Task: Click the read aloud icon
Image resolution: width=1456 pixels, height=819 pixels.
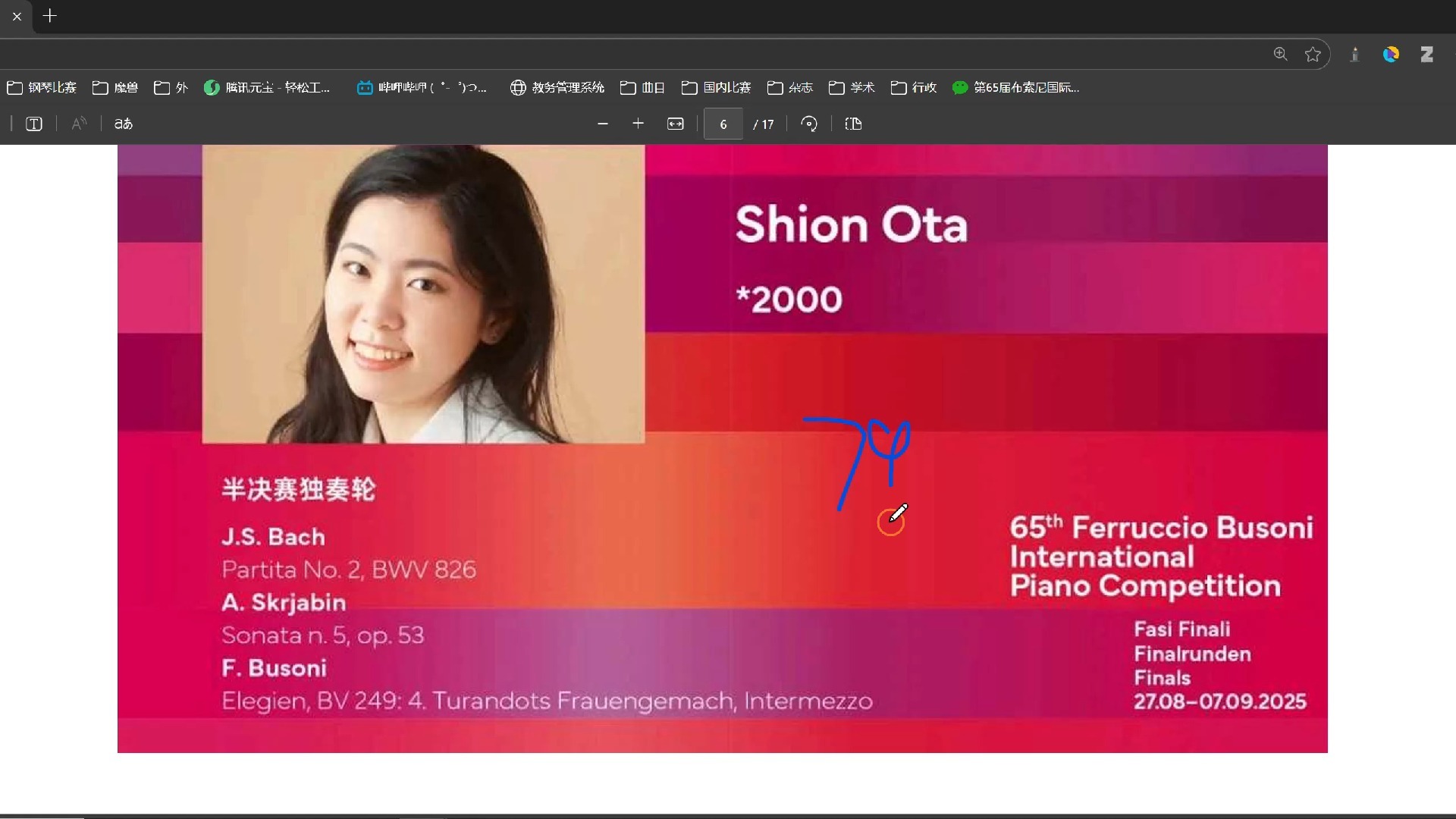Action: [79, 124]
